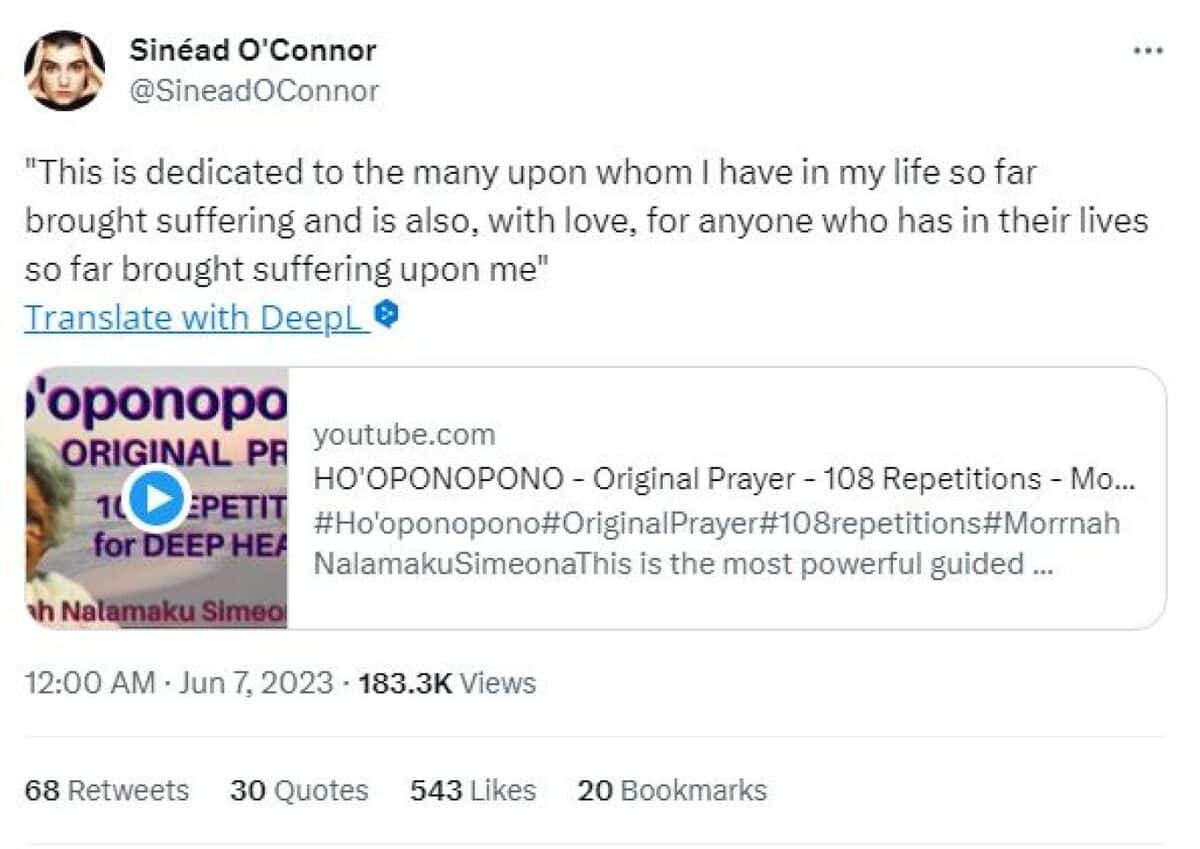Click the 68 Retweets counter
The height and width of the screenshot is (849, 1200).
point(107,790)
